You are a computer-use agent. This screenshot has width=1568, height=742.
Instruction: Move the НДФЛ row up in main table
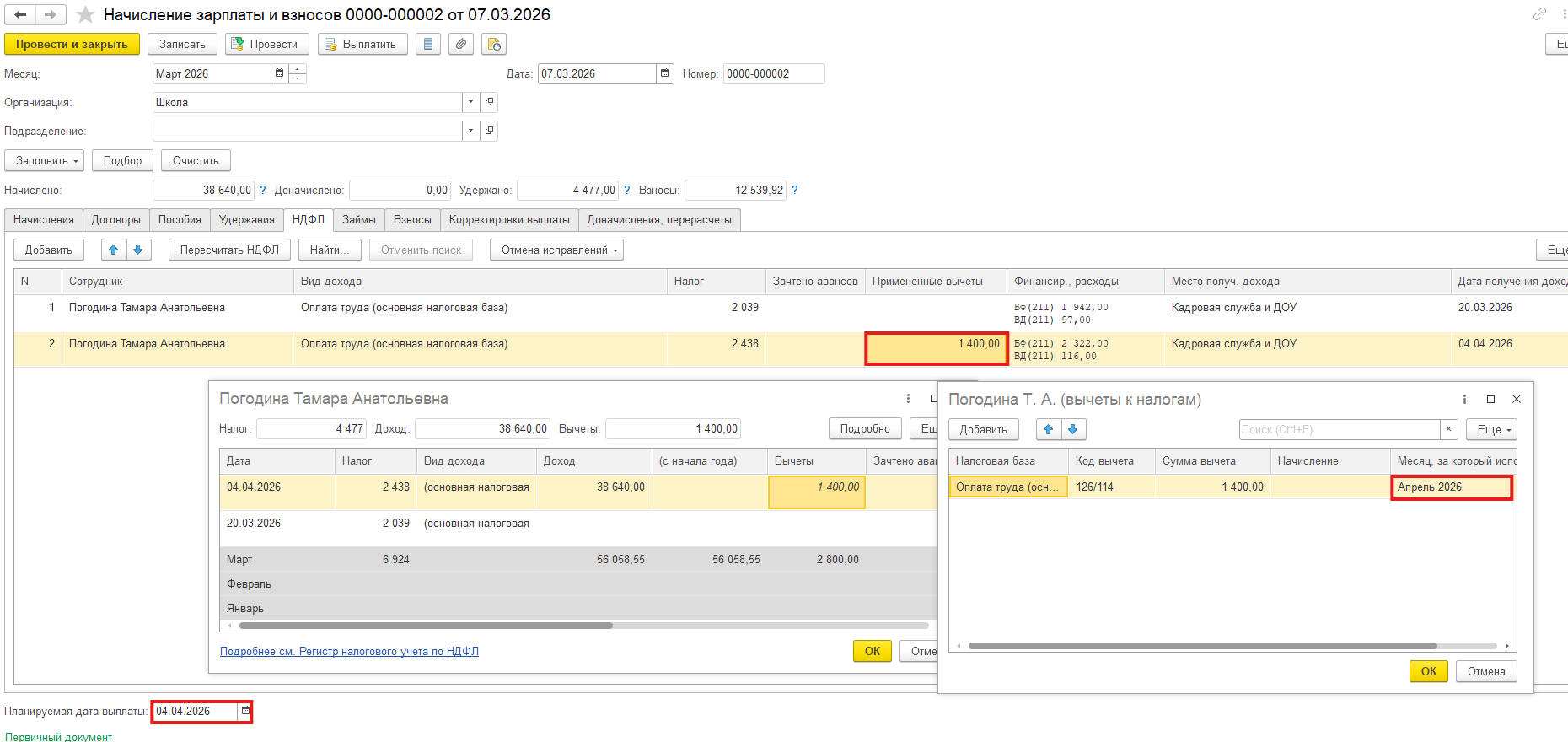pos(114,250)
